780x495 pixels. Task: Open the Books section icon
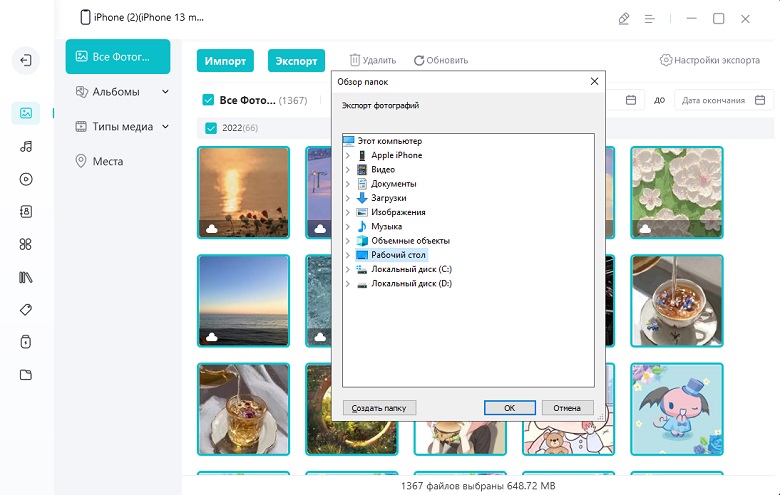pyautogui.click(x=26, y=277)
